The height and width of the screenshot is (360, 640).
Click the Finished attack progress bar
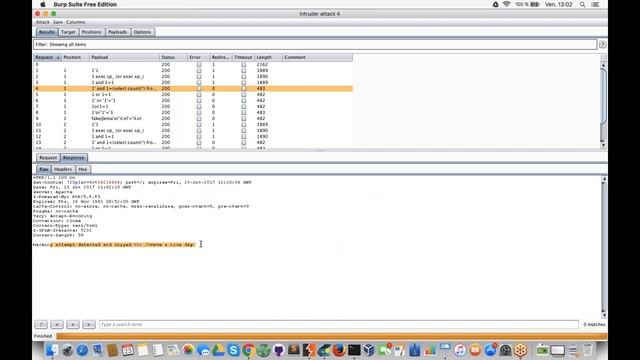331,336
